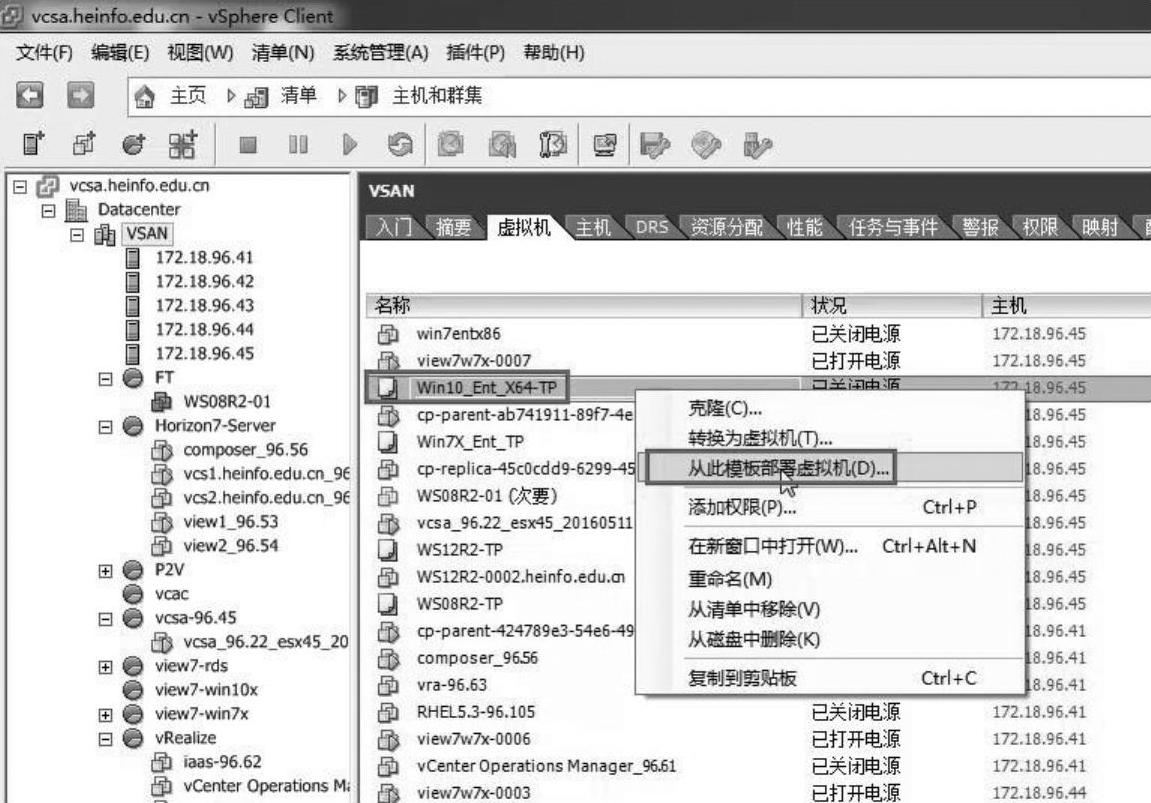Click the FT resource pool icon
Viewport: 1151px width, 803px height.
coord(133,377)
